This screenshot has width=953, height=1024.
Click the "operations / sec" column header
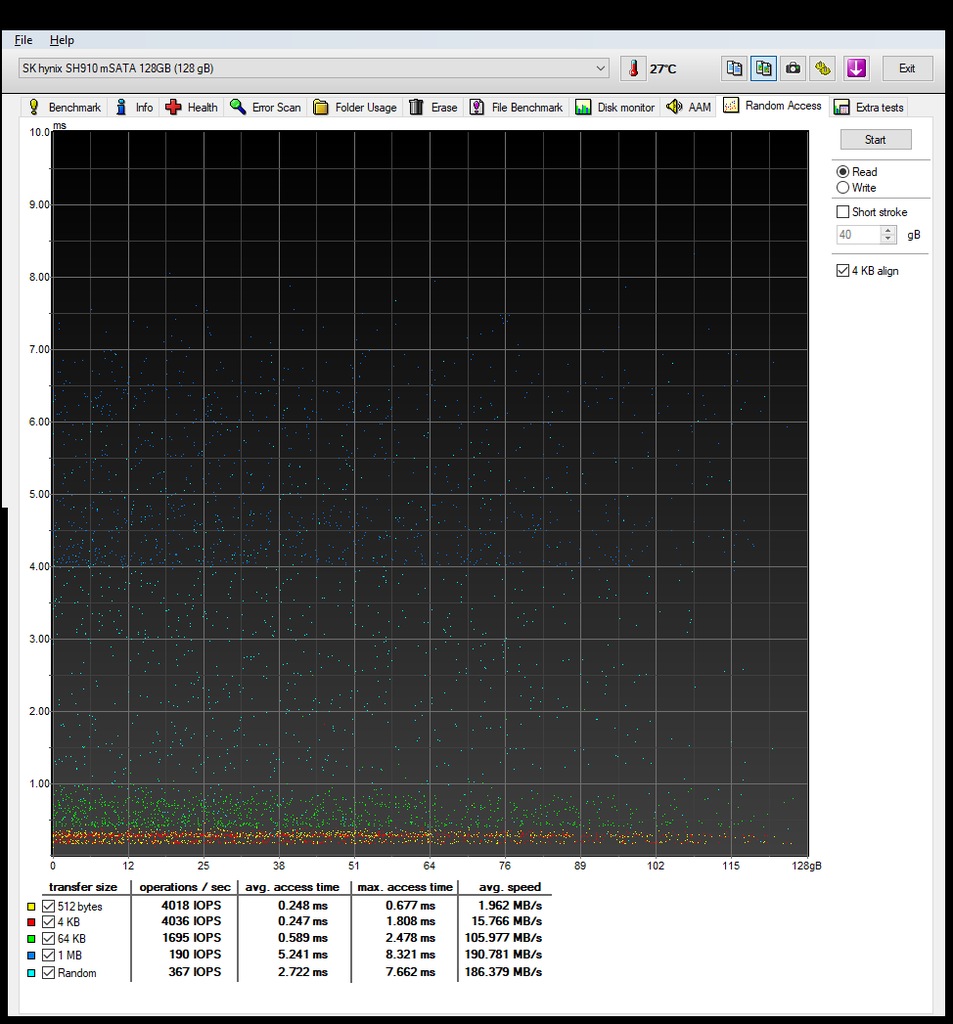[185, 887]
